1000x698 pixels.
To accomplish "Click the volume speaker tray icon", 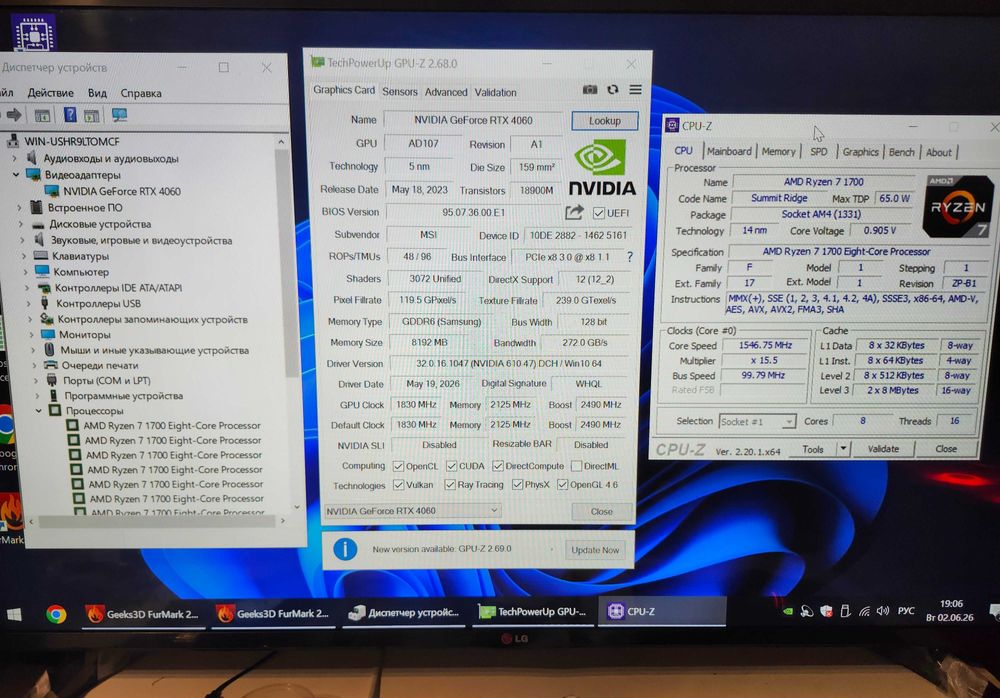I will coord(883,611).
